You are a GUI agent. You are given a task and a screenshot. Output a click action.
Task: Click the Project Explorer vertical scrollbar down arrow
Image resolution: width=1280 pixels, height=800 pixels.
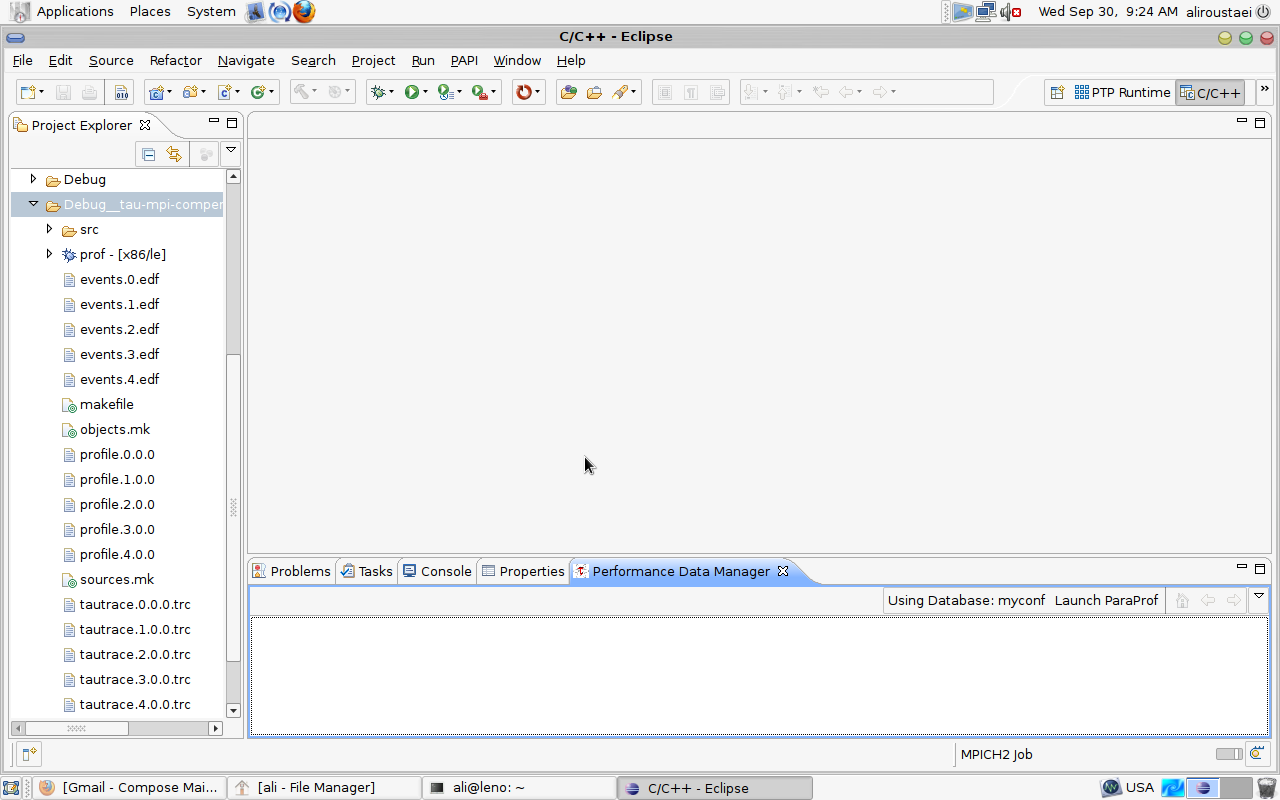pos(233,710)
